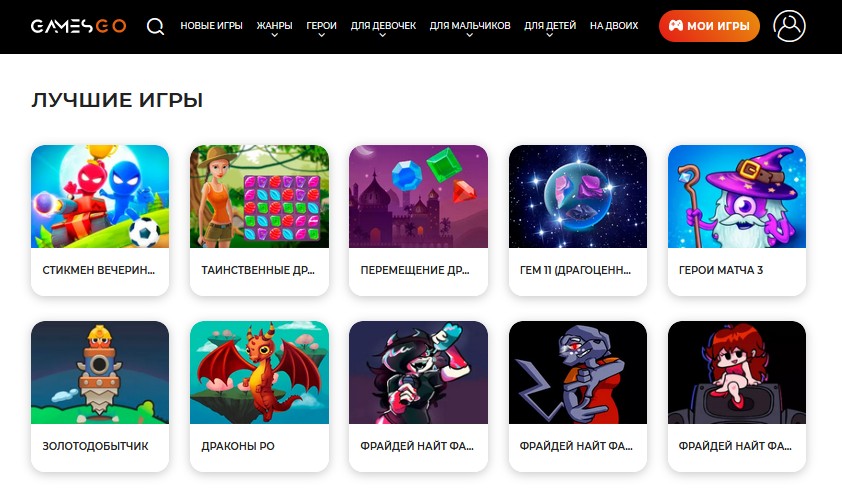Select the Перемещение Др... gems game image
842x494 pixels.
pos(418,197)
